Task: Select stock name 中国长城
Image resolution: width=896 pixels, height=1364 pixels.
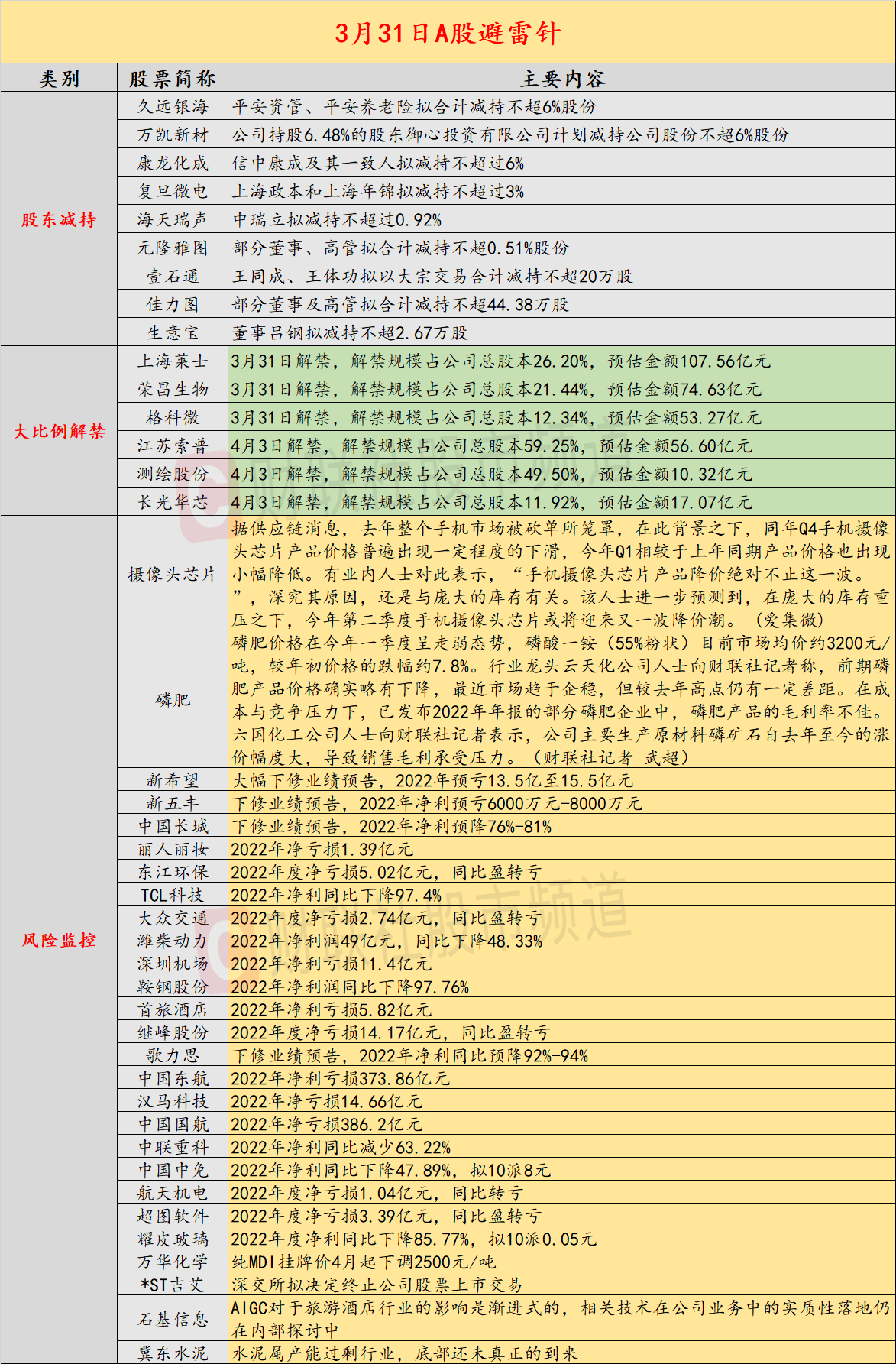Action: [x=173, y=827]
